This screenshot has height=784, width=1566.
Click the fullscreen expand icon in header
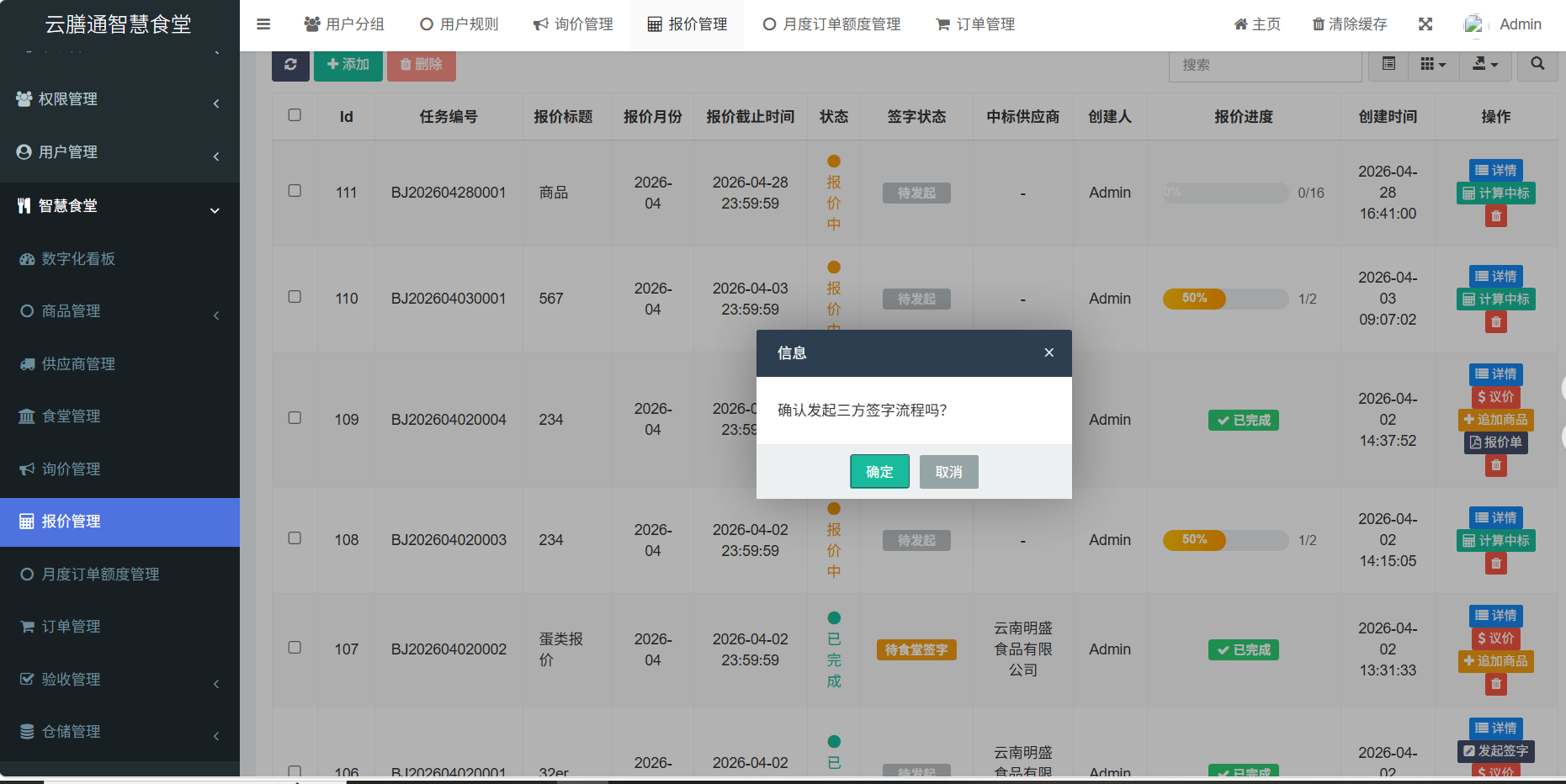click(1425, 24)
